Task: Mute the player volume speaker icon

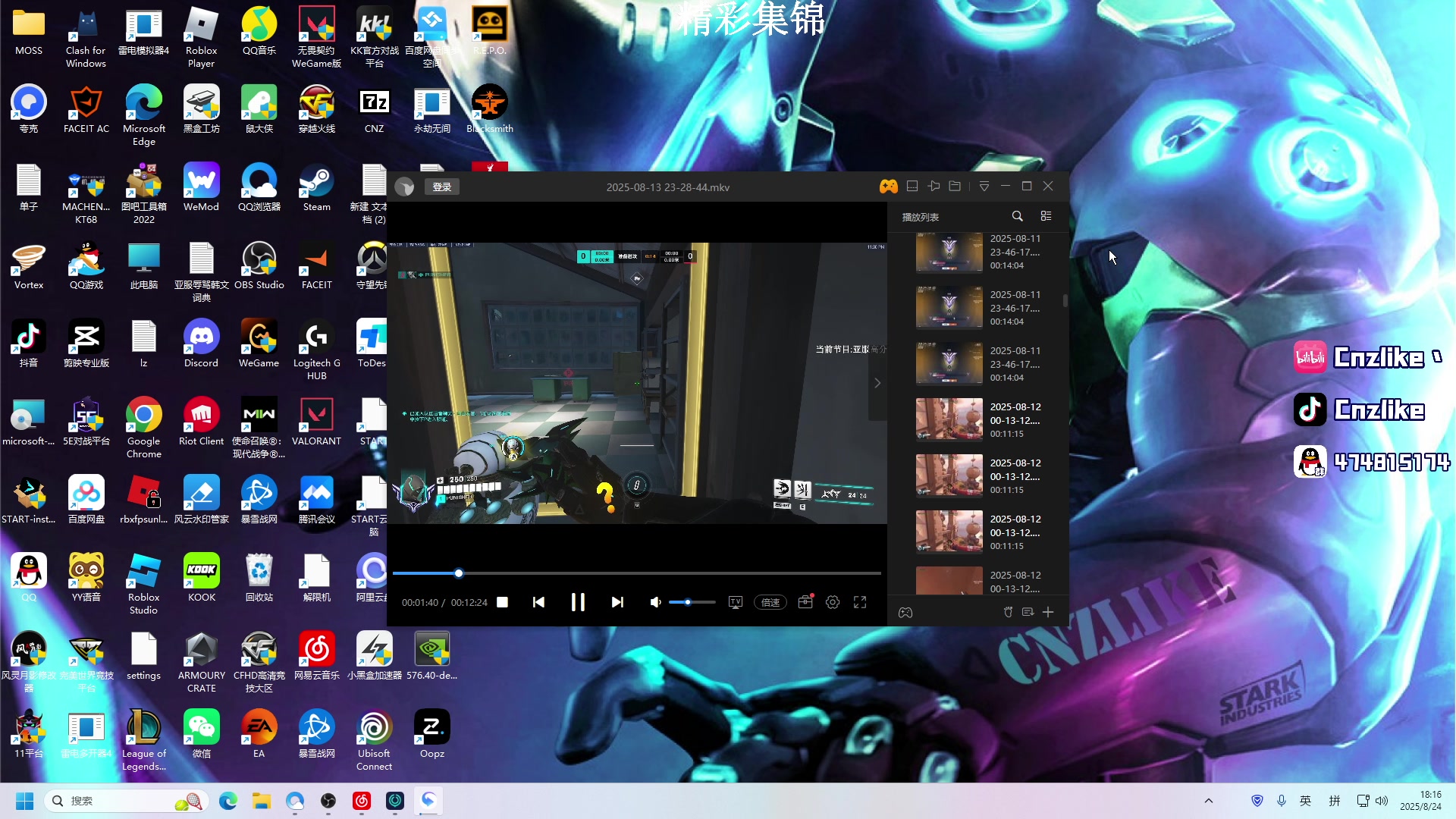Action: (x=655, y=602)
